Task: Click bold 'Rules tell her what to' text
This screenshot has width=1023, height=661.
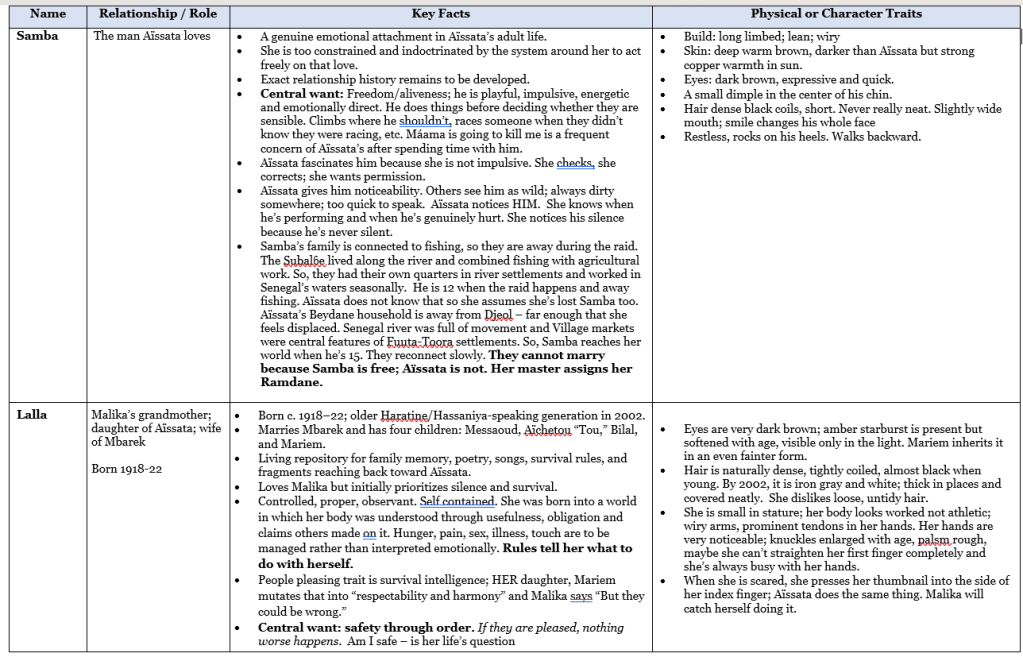Action: (567, 548)
